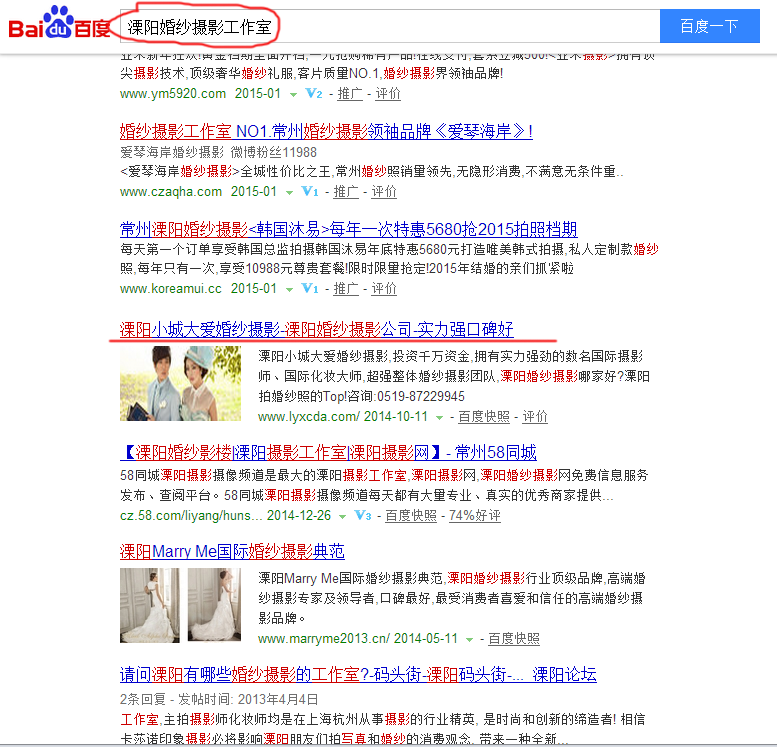Click 推广 link in the ym5920.com result

[x=350, y=94]
